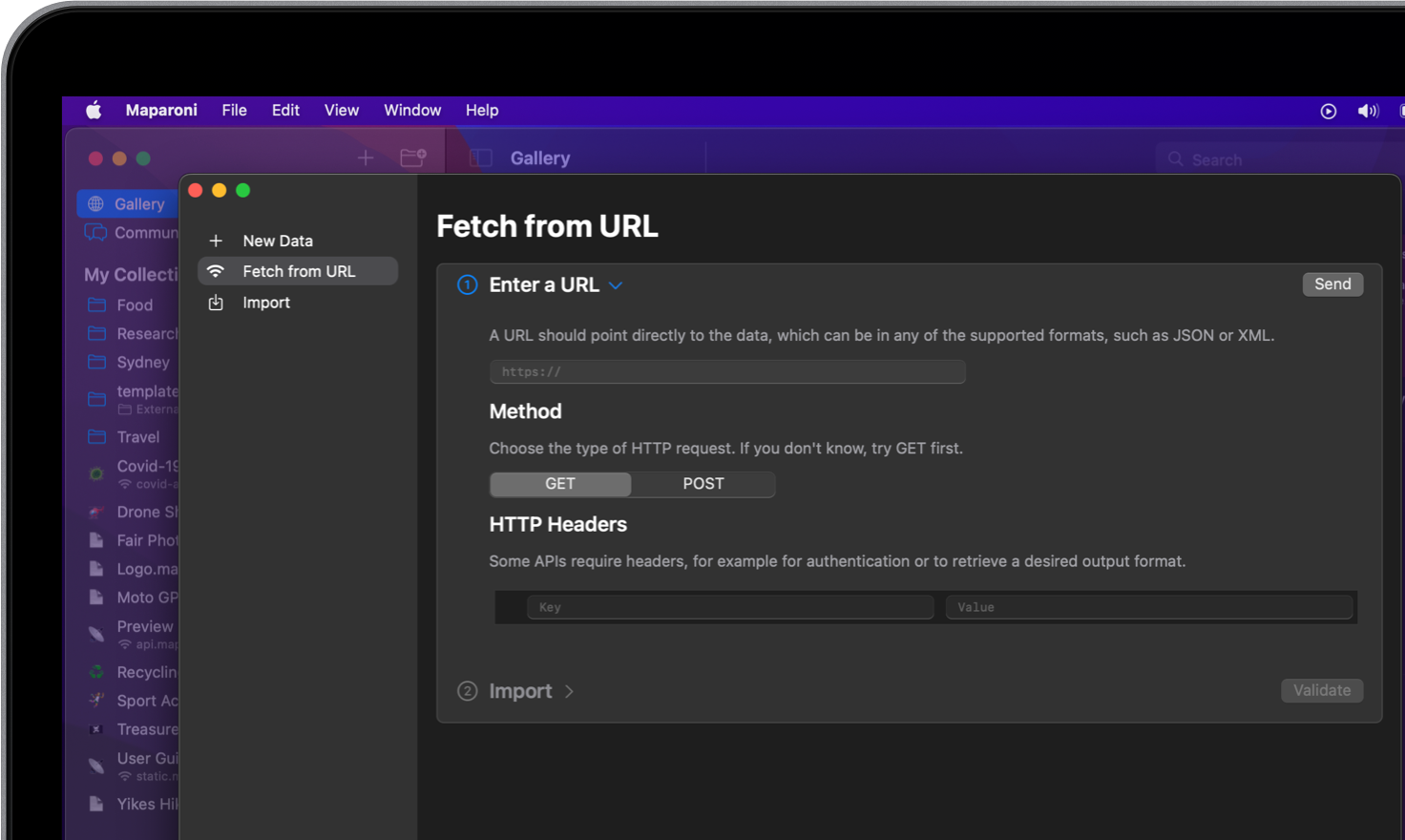Select Import in the dialog sidebar

(298, 303)
